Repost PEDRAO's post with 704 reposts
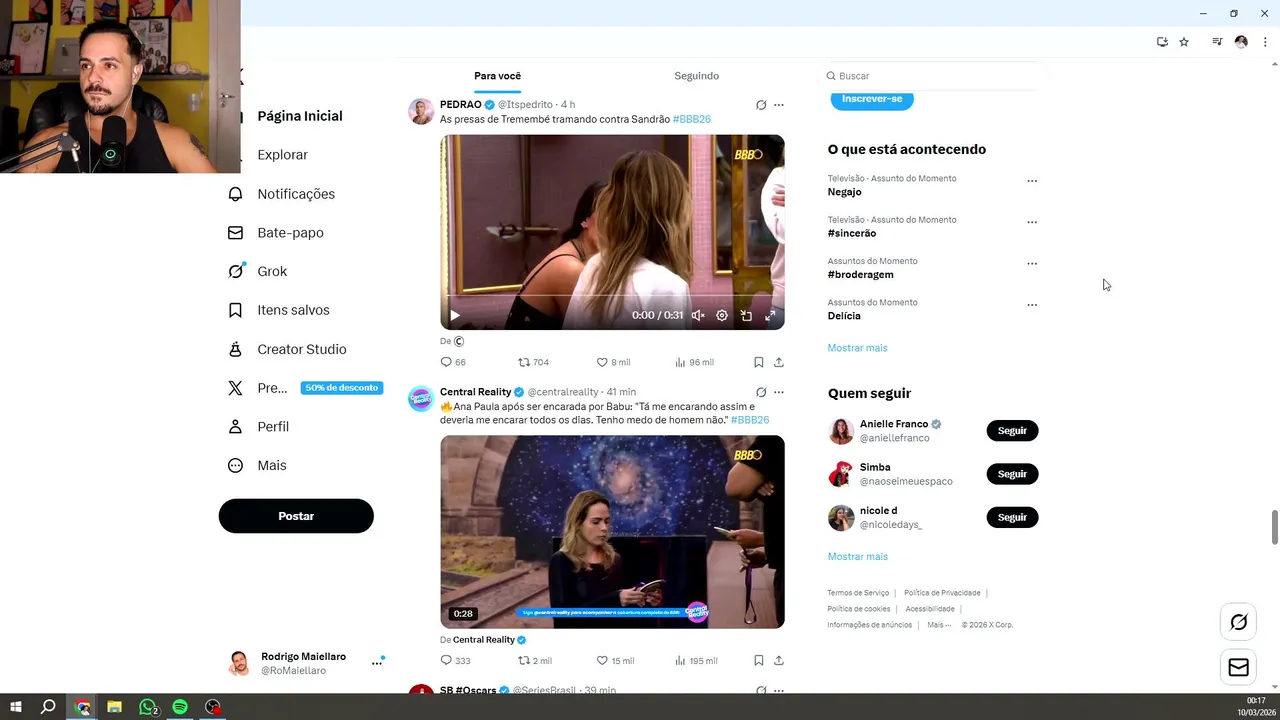This screenshot has width=1280, height=720. [x=524, y=362]
